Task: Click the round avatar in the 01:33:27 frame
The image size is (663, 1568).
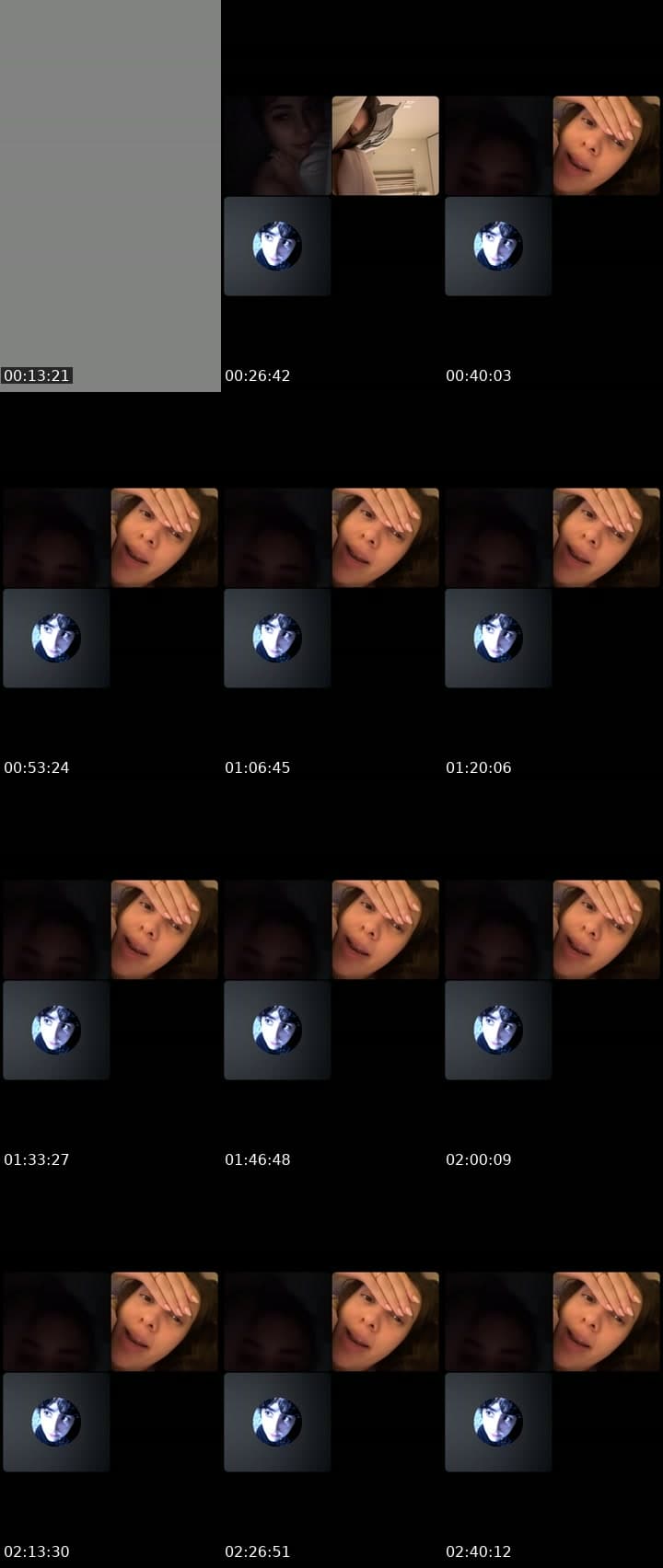Action: (56, 1030)
